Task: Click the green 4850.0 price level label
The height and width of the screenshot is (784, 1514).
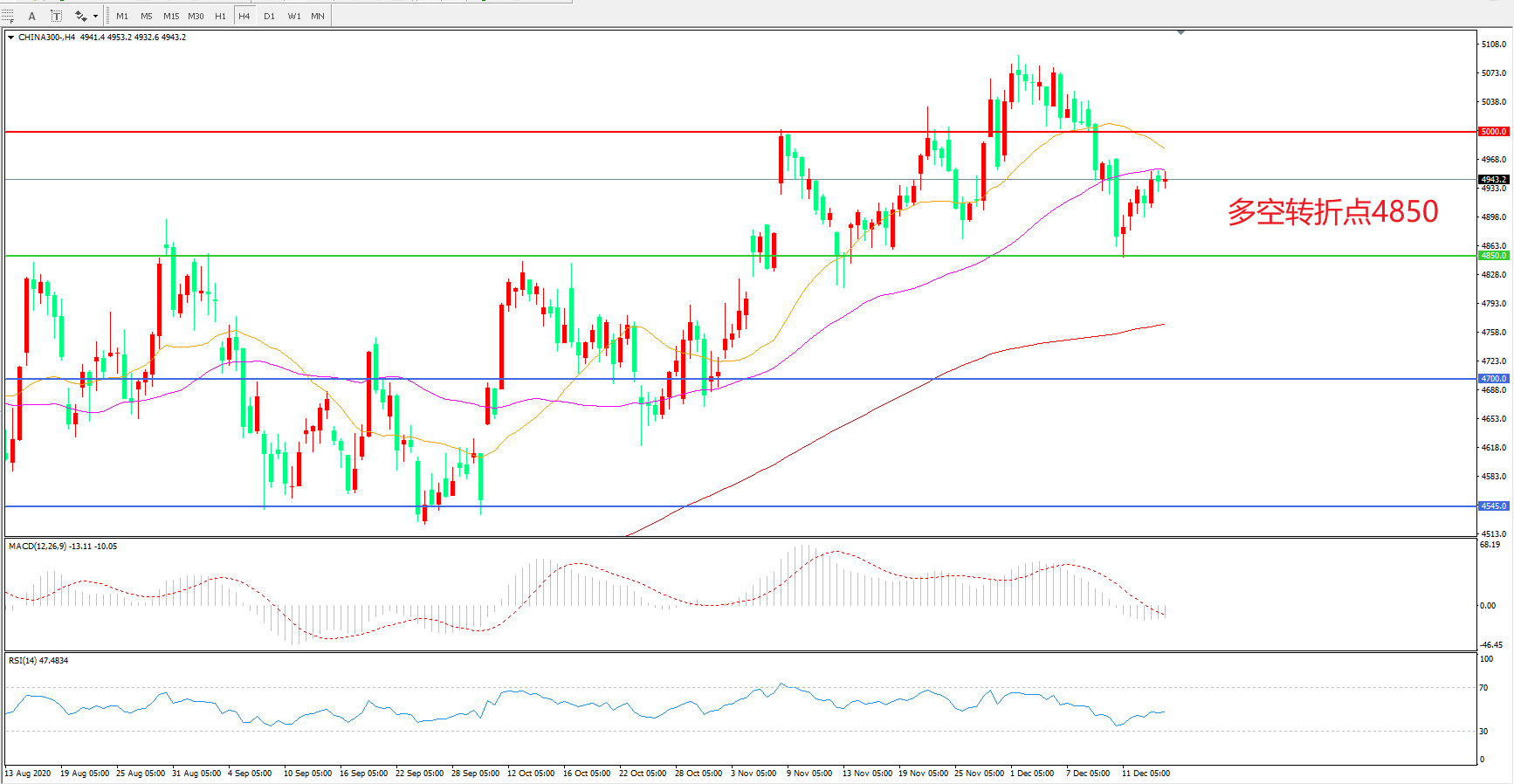Action: click(1493, 256)
